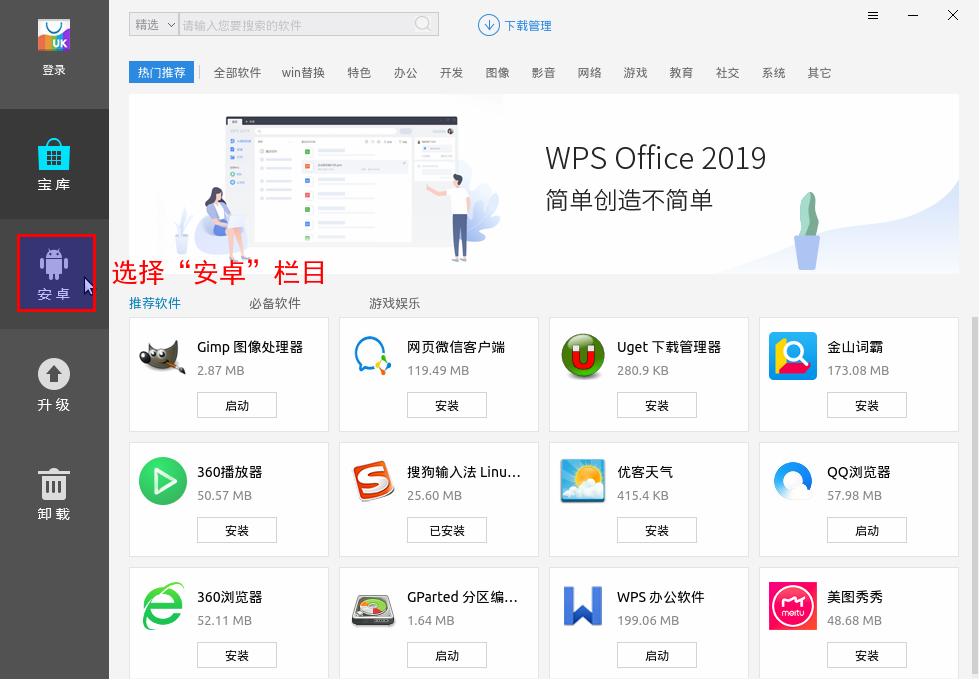Click the 金山词霸 app icon

(792, 356)
